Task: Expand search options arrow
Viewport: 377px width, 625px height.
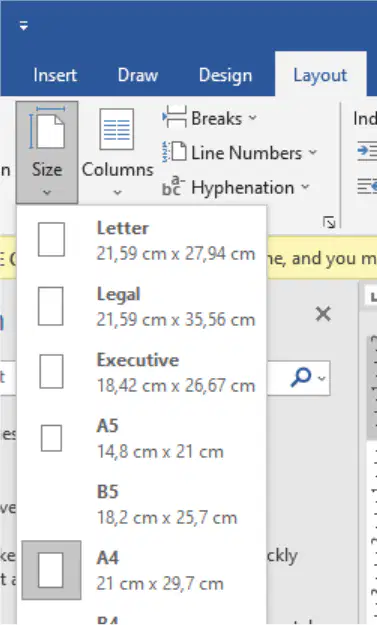Action: point(322,377)
